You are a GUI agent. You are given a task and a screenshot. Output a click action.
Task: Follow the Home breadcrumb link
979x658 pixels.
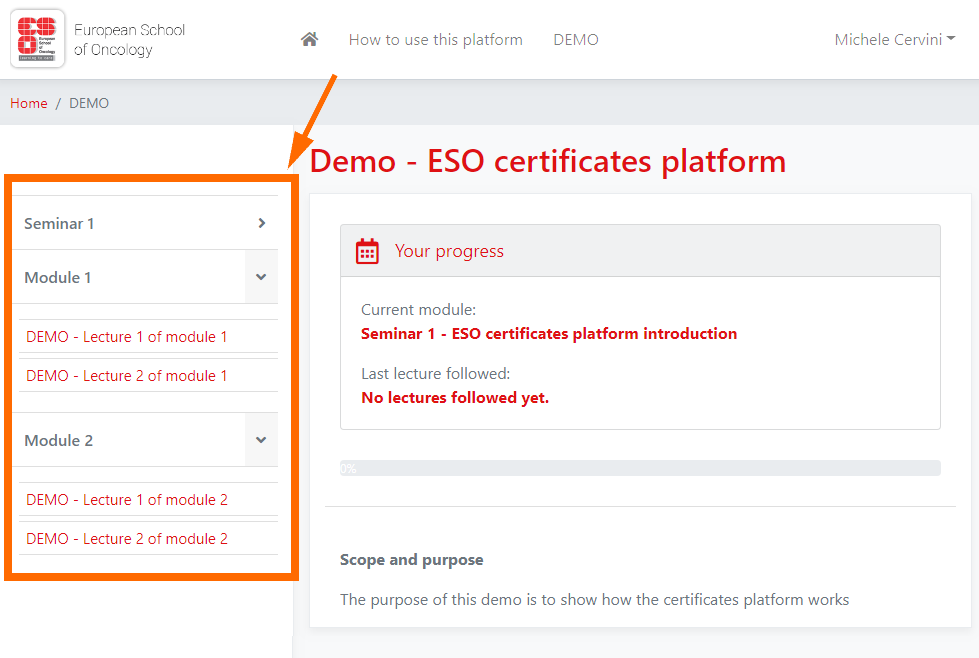pyautogui.click(x=29, y=103)
